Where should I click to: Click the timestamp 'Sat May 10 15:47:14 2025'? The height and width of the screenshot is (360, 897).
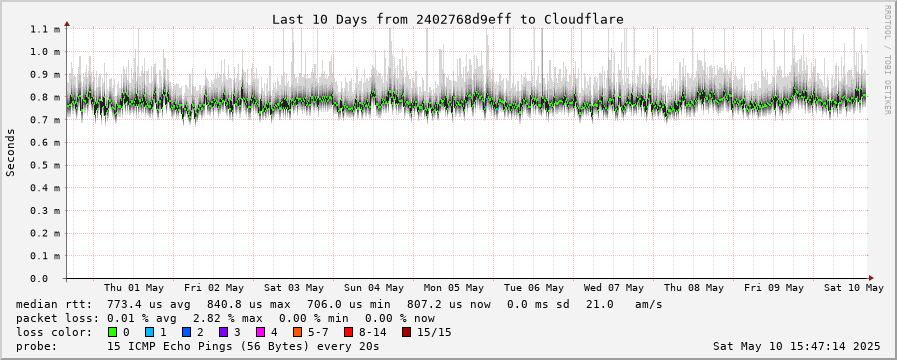(x=797, y=346)
